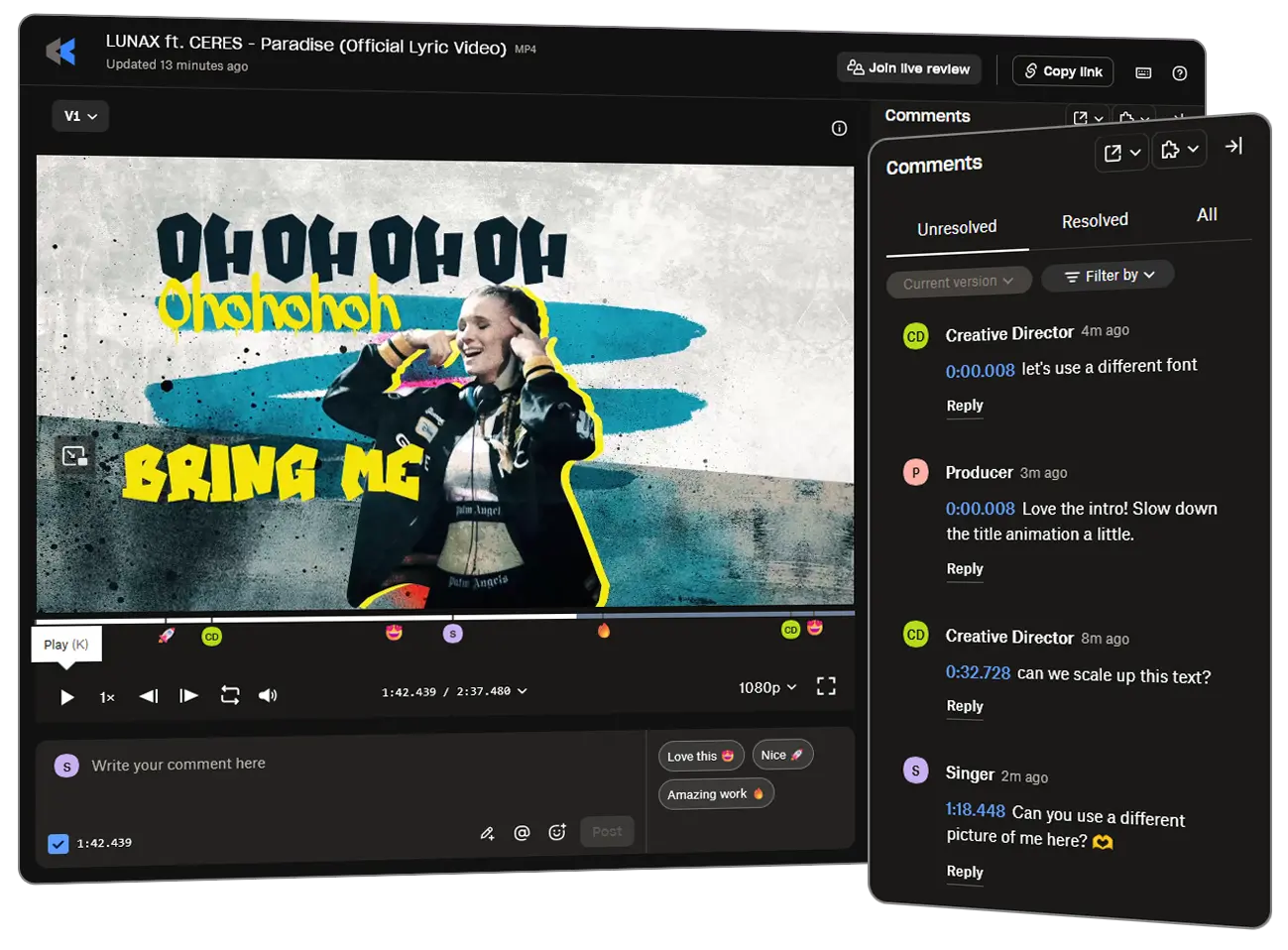Step forward one frame
This screenshot has width=1288, height=950.
(x=188, y=696)
